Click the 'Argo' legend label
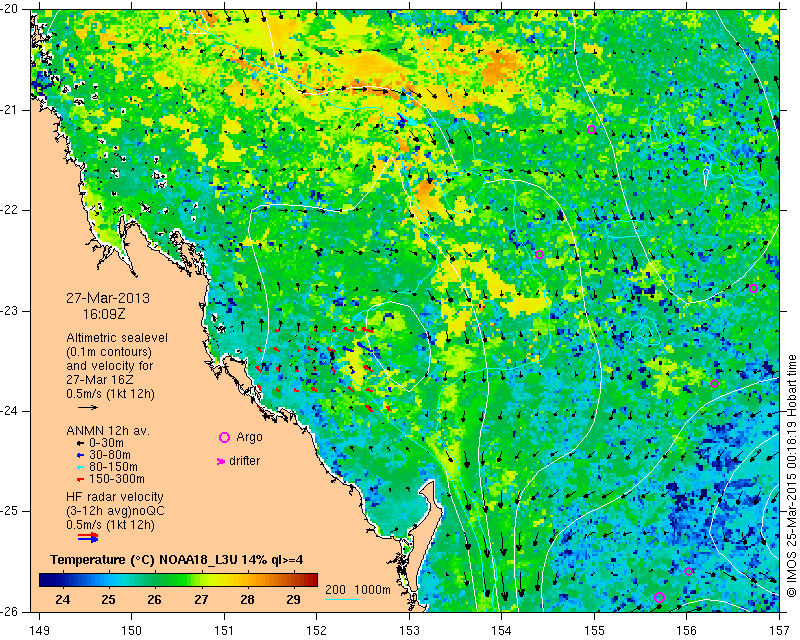The image size is (800, 640). coord(249,437)
